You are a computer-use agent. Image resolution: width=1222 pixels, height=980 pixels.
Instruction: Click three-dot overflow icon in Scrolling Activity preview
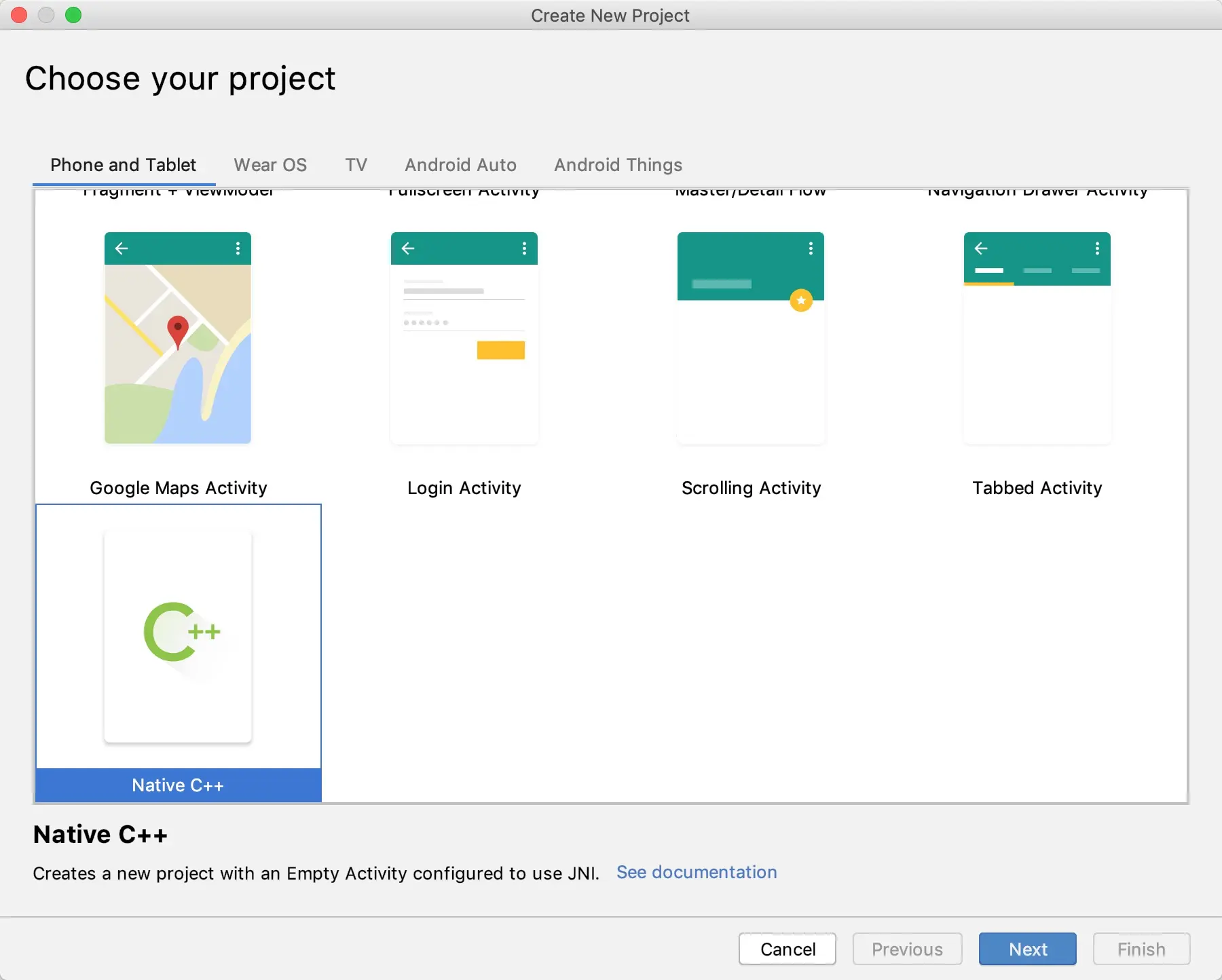click(811, 248)
